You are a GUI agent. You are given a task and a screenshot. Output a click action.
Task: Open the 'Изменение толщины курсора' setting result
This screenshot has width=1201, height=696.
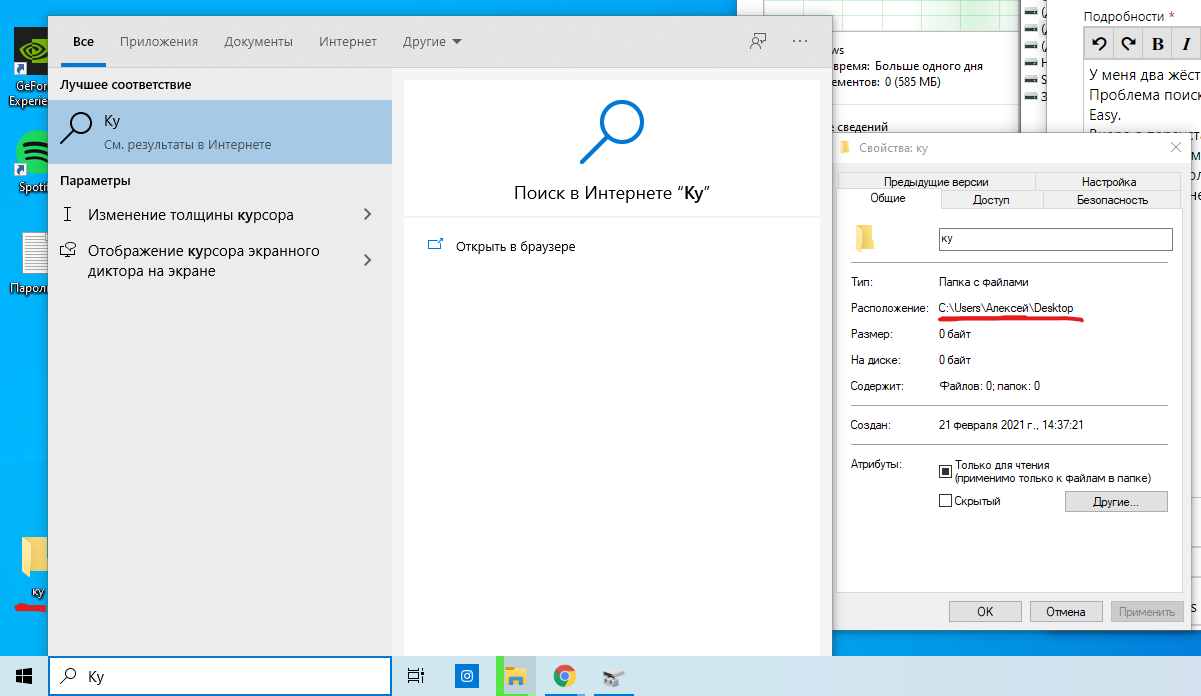pyautogui.click(x=220, y=214)
